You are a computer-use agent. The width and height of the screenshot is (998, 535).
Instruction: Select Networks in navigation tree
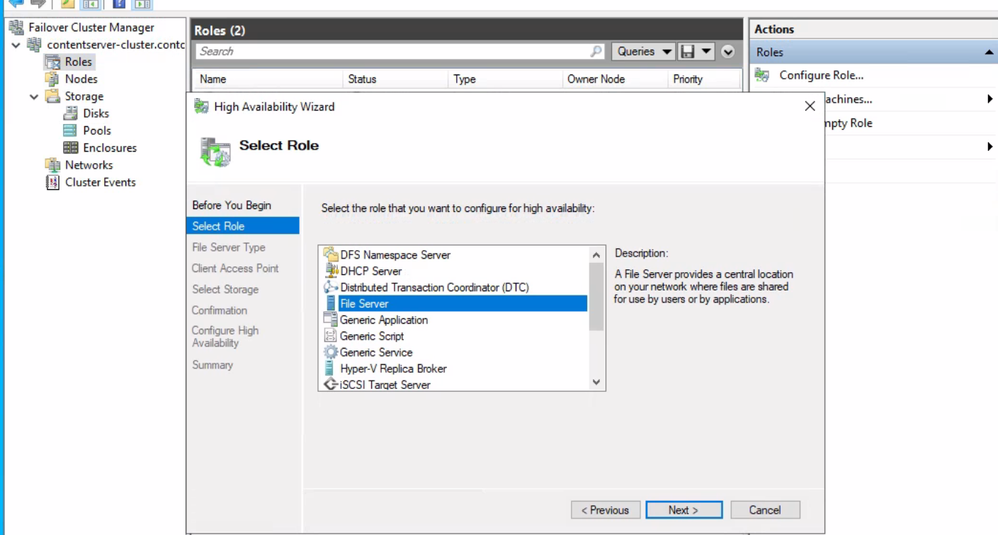[x=88, y=165]
